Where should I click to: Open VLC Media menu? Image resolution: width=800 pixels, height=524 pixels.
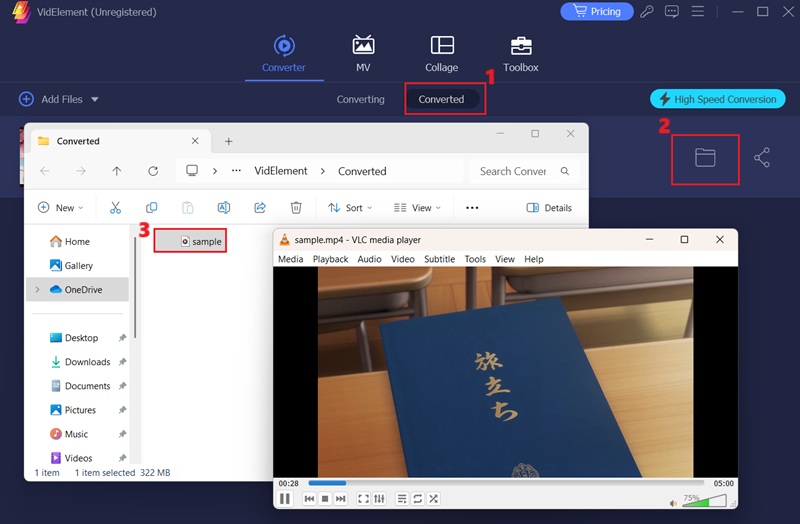click(291, 259)
